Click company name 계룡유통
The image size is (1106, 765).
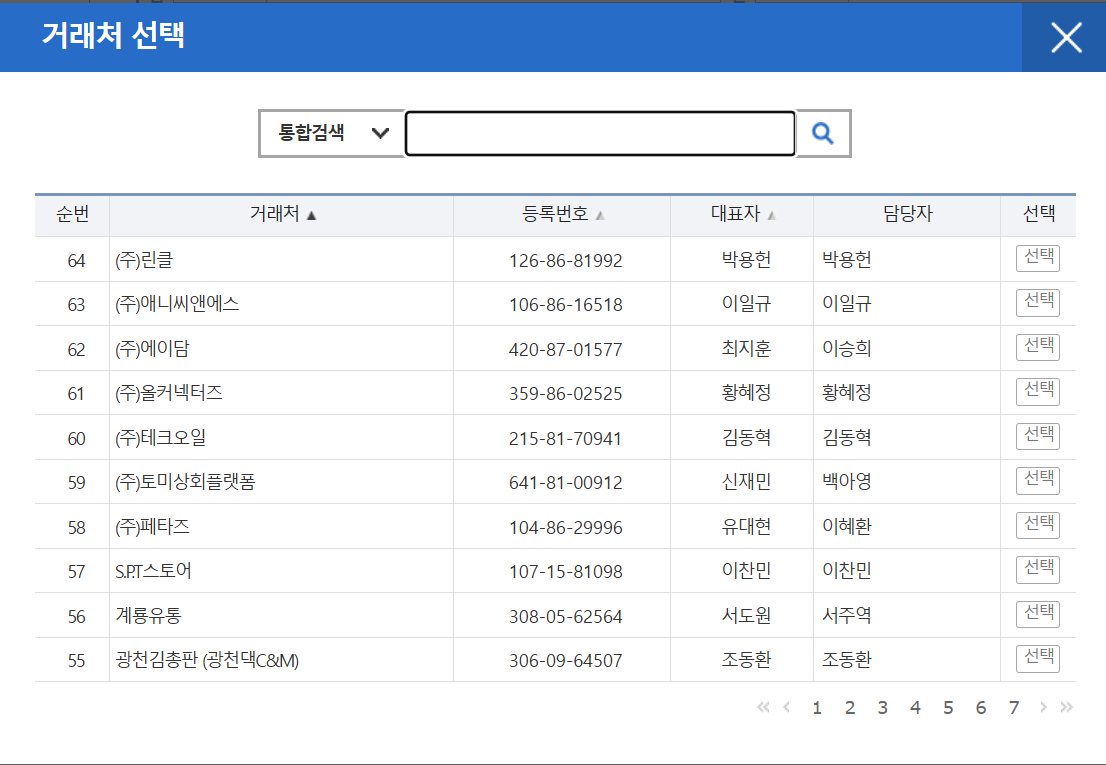point(148,616)
